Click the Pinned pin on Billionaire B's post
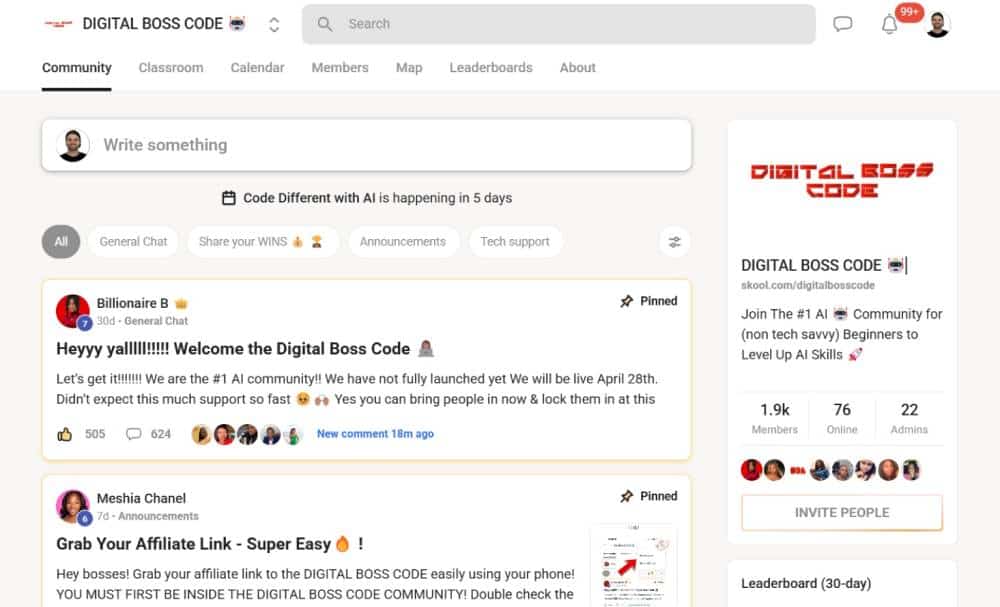 click(x=627, y=301)
